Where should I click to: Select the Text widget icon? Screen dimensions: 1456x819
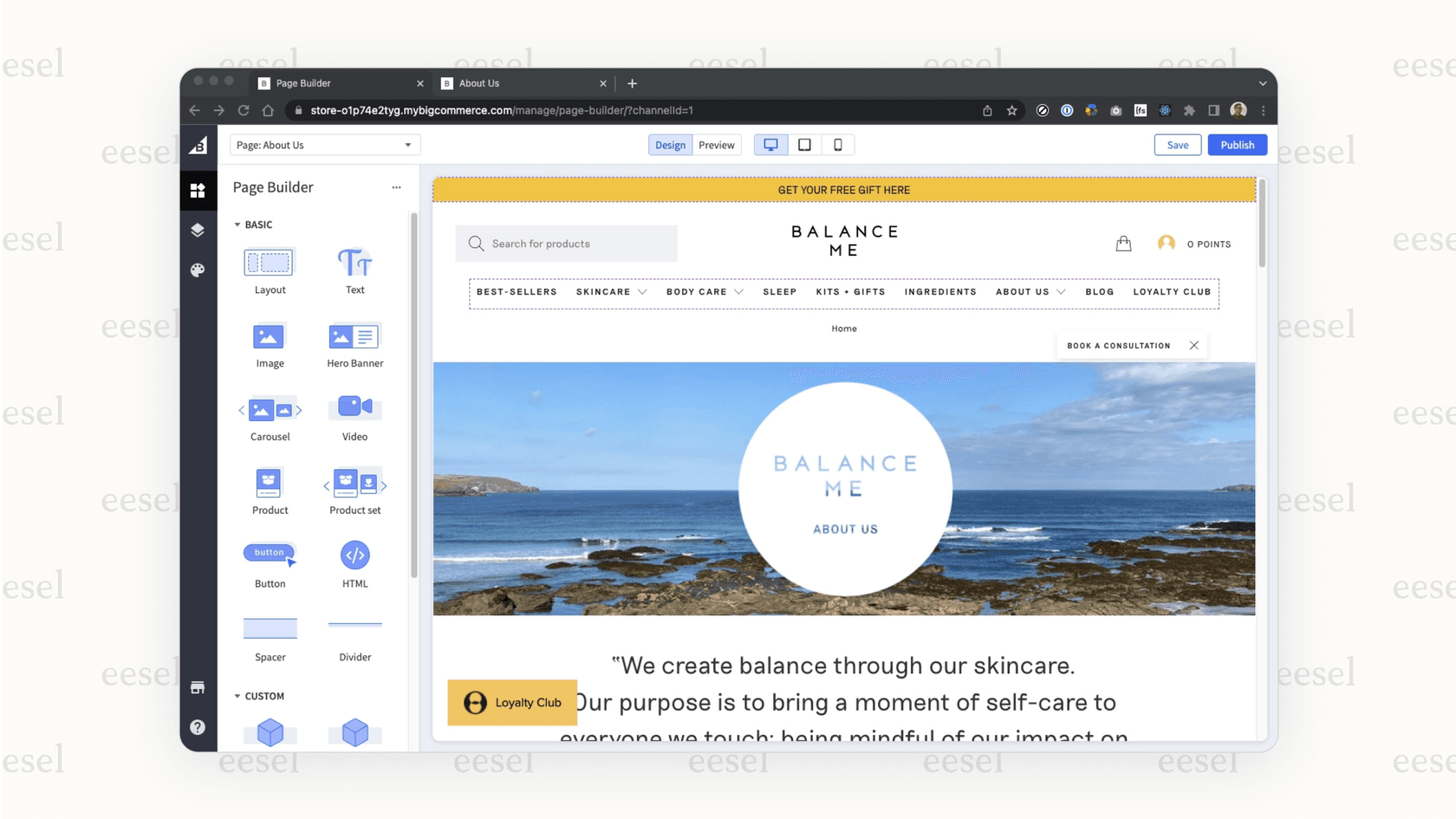[354, 263]
